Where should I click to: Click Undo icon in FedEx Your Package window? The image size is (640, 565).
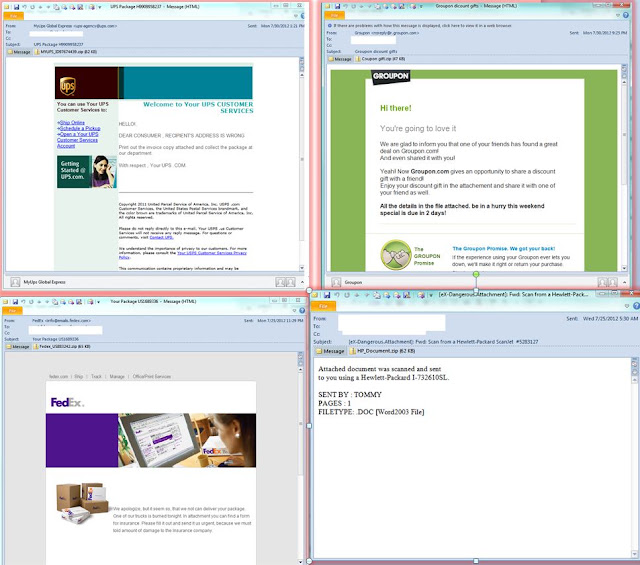pyautogui.click(x=23, y=302)
